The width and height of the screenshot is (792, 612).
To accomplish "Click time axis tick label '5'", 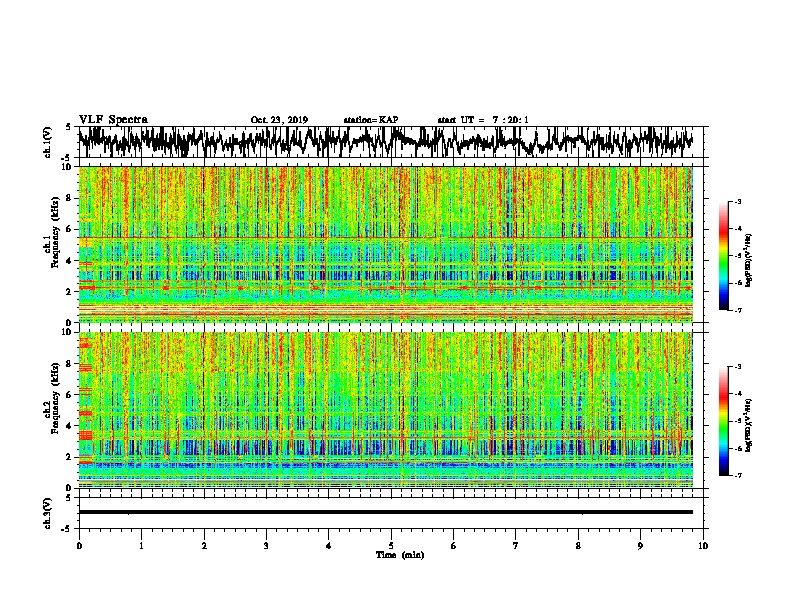I will click(391, 546).
